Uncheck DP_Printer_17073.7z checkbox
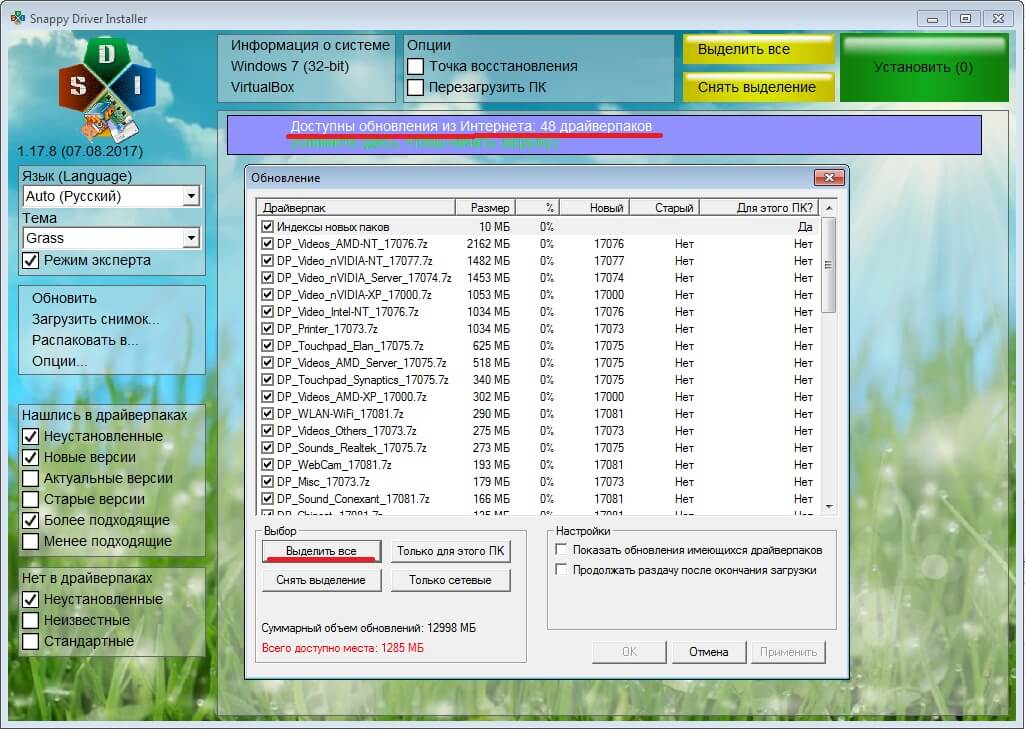Viewport: 1025px width, 730px height. point(267,329)
